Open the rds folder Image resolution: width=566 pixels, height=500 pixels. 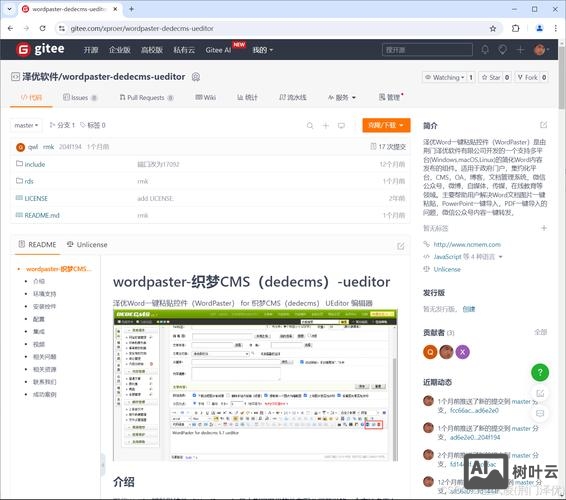click(29, 181)
